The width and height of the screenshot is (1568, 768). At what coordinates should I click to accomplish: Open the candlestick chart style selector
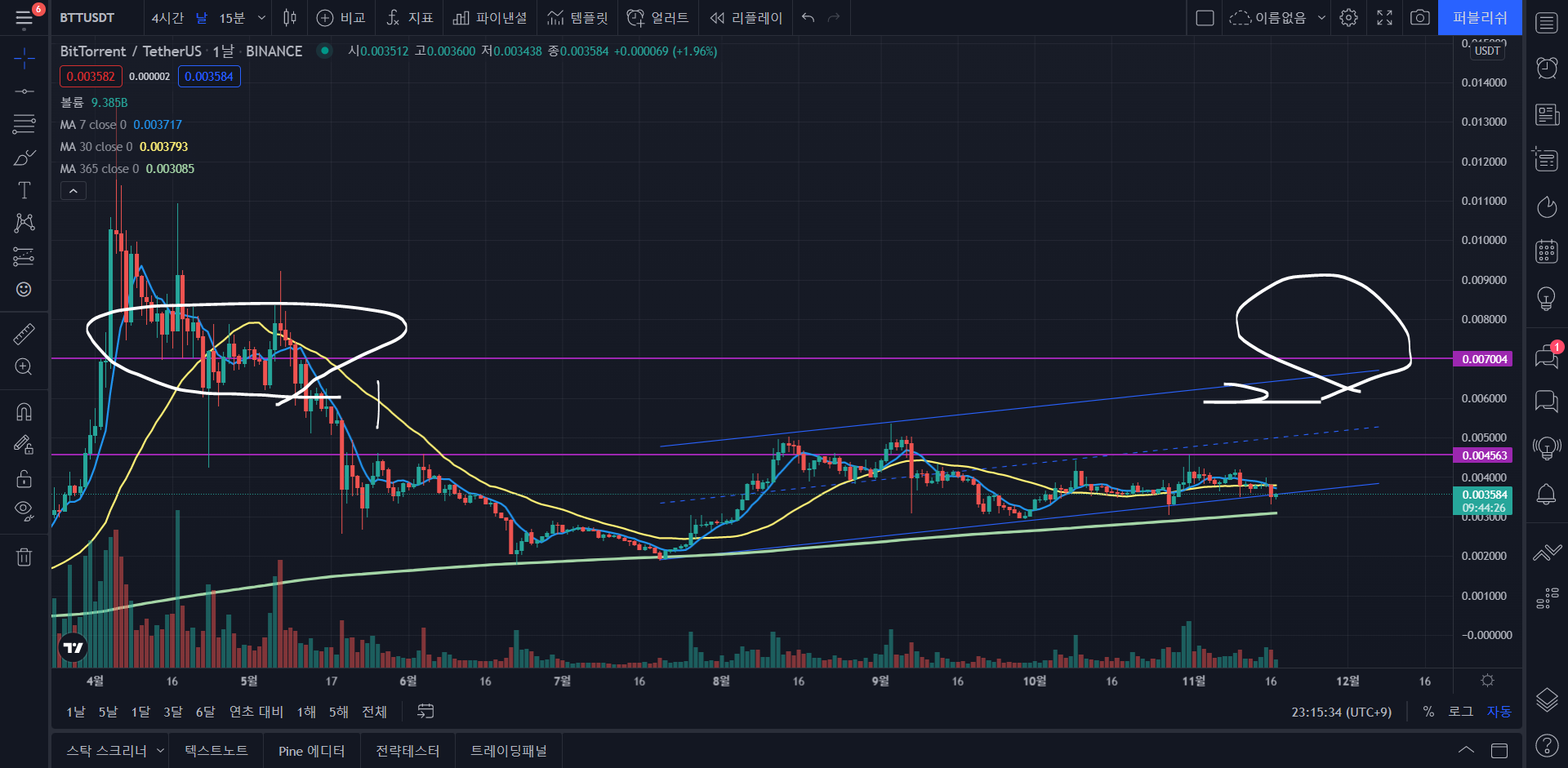point(290,18)
